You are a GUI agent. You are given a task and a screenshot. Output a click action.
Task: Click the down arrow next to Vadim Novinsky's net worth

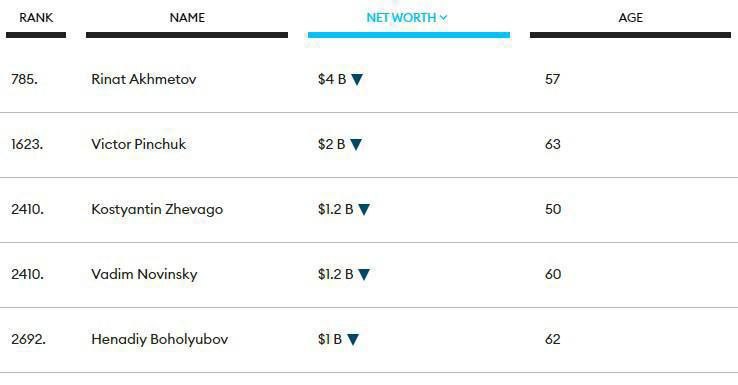(364, 274)
